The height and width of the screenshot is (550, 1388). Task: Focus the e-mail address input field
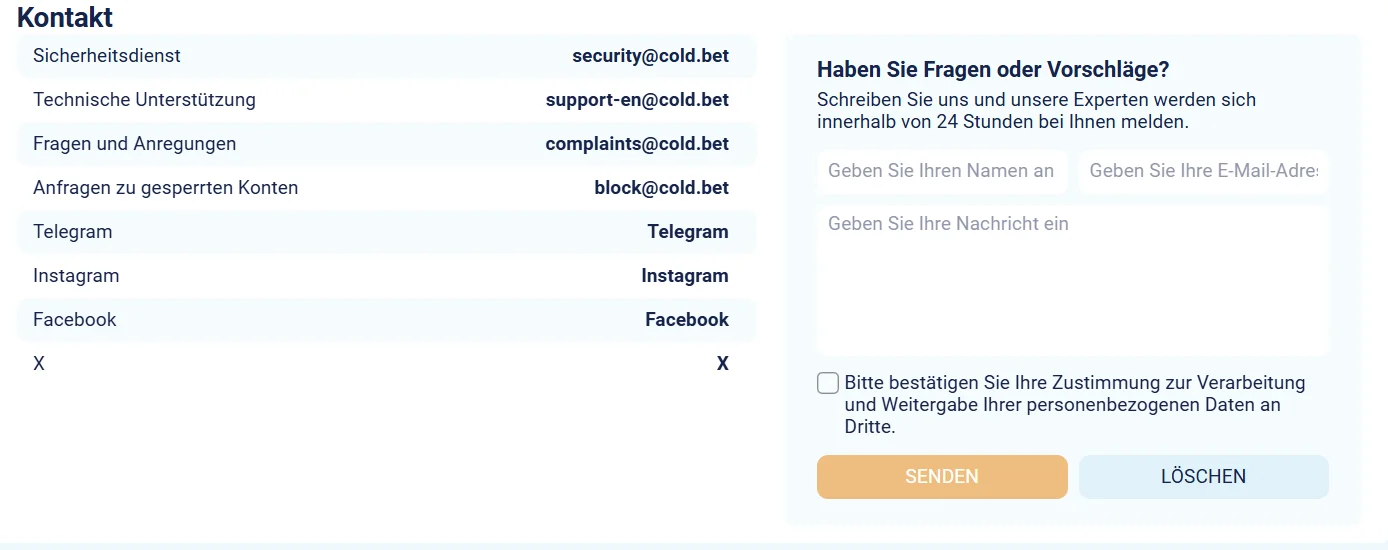click(x=1203, y=171)
